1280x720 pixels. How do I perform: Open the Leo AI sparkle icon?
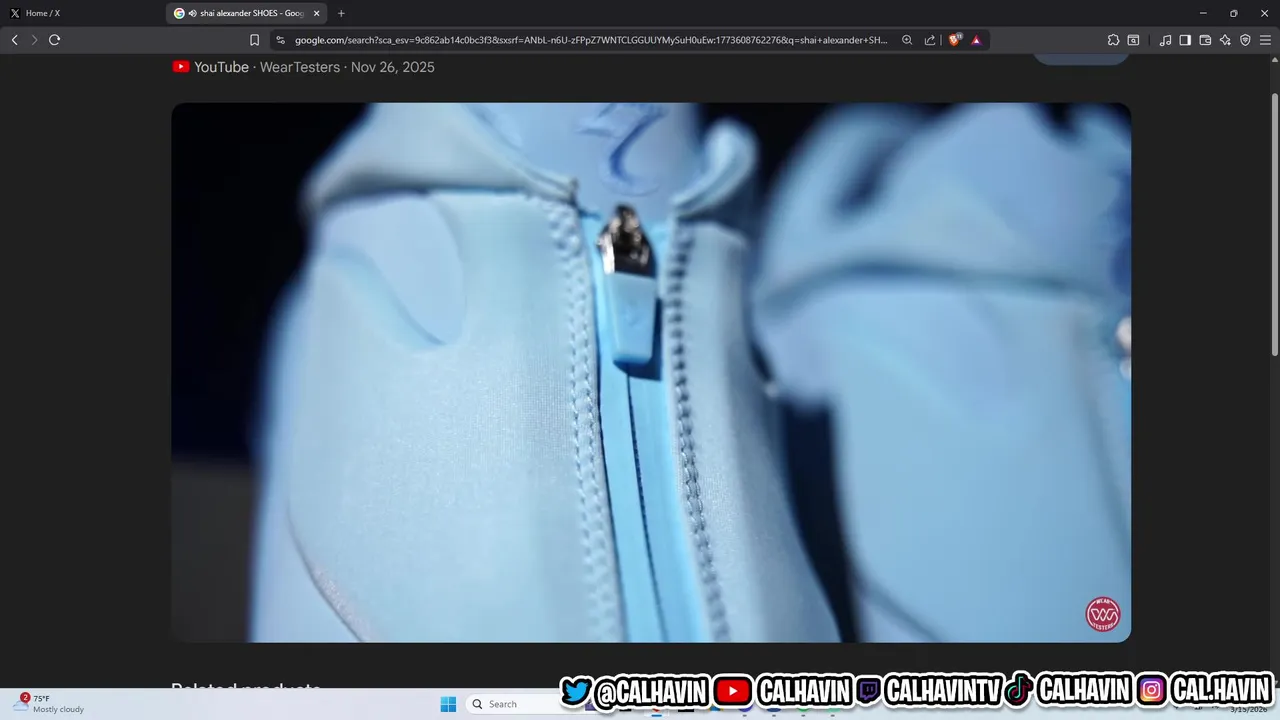coord(1225,40)
